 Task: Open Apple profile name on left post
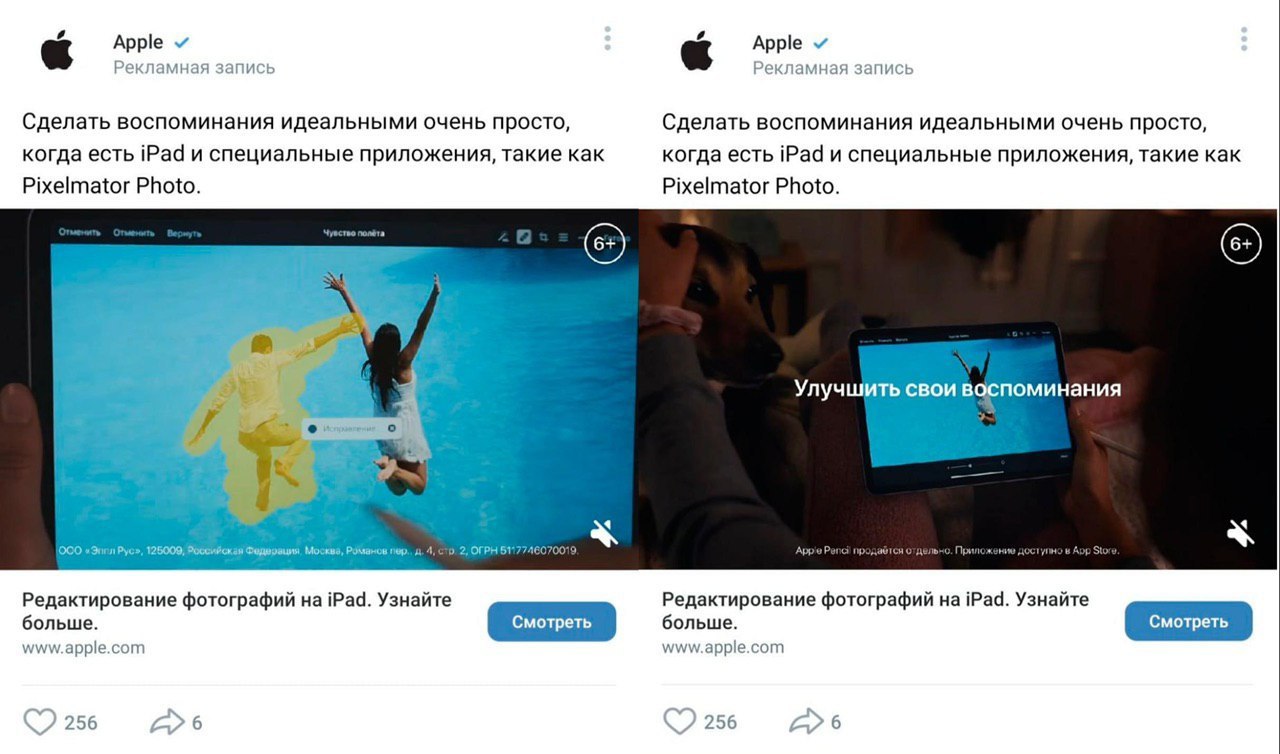pyautogui.click(x=138, y=42)
